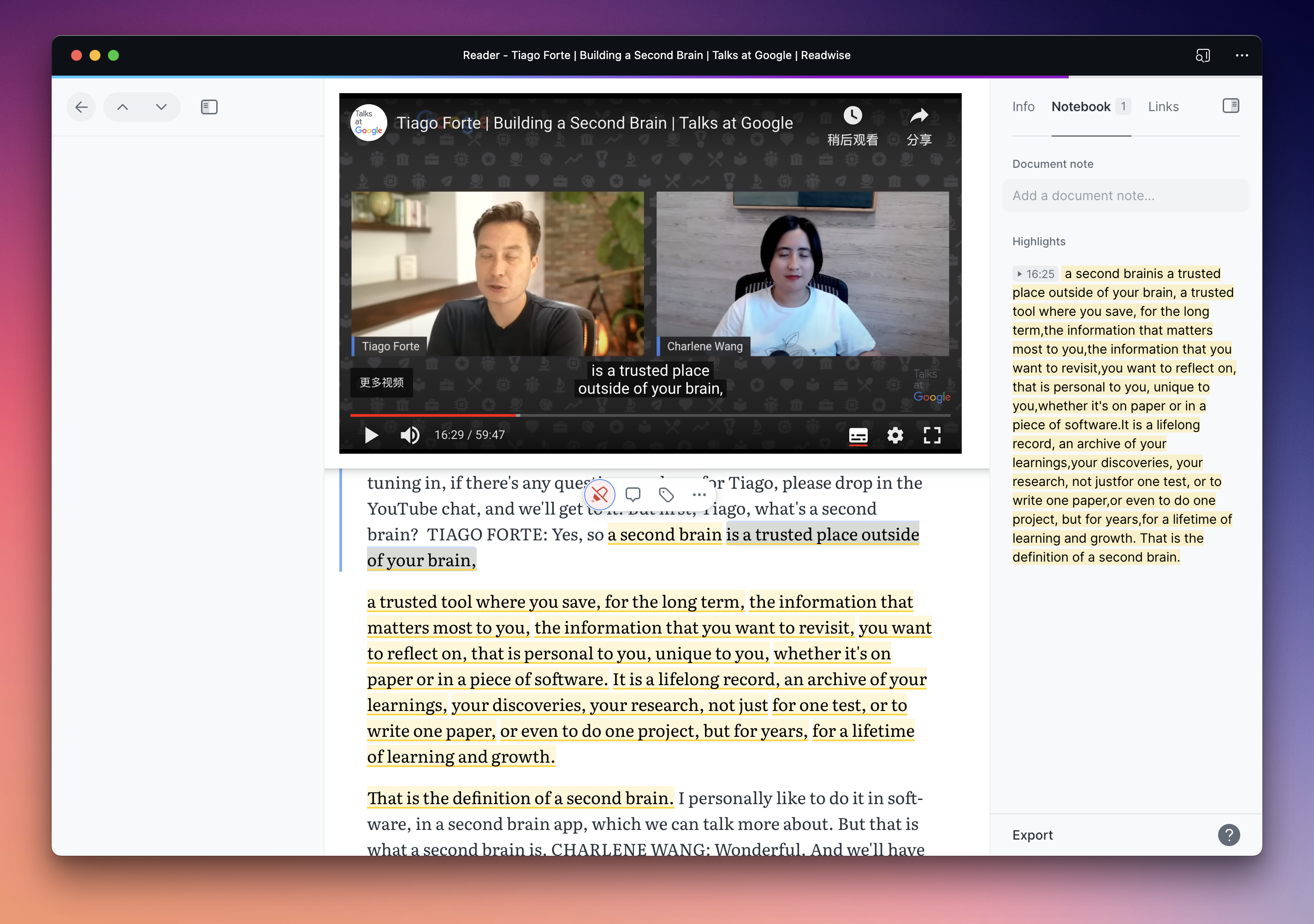Seek on the video progress bar

coord(650,415)
